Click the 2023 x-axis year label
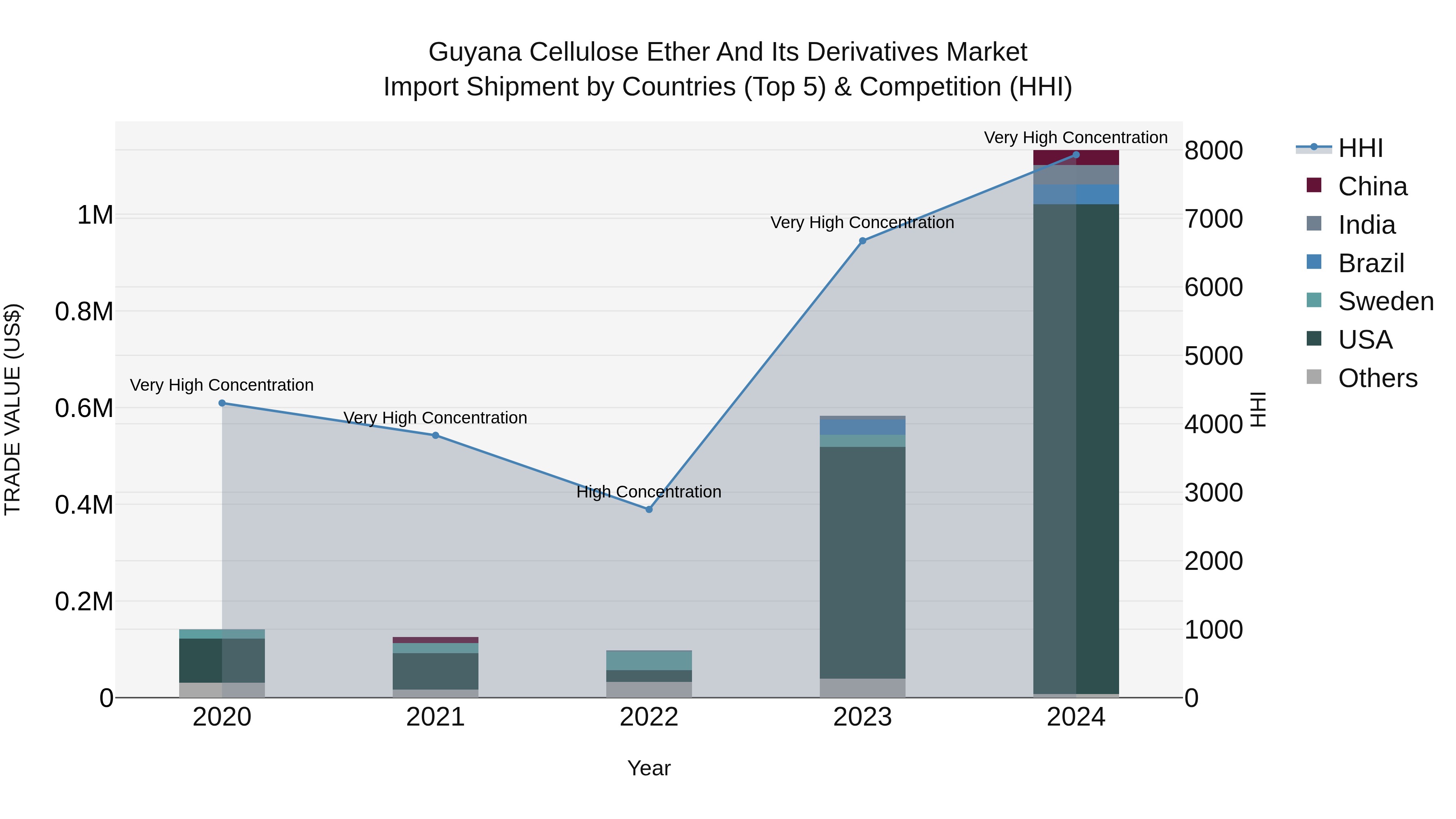 coord(863,717)
